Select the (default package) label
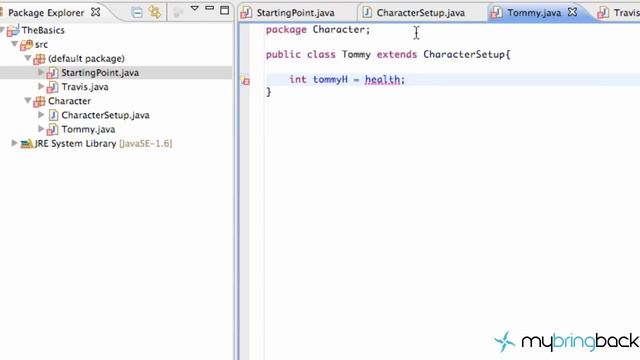 [x=86, y=58]
